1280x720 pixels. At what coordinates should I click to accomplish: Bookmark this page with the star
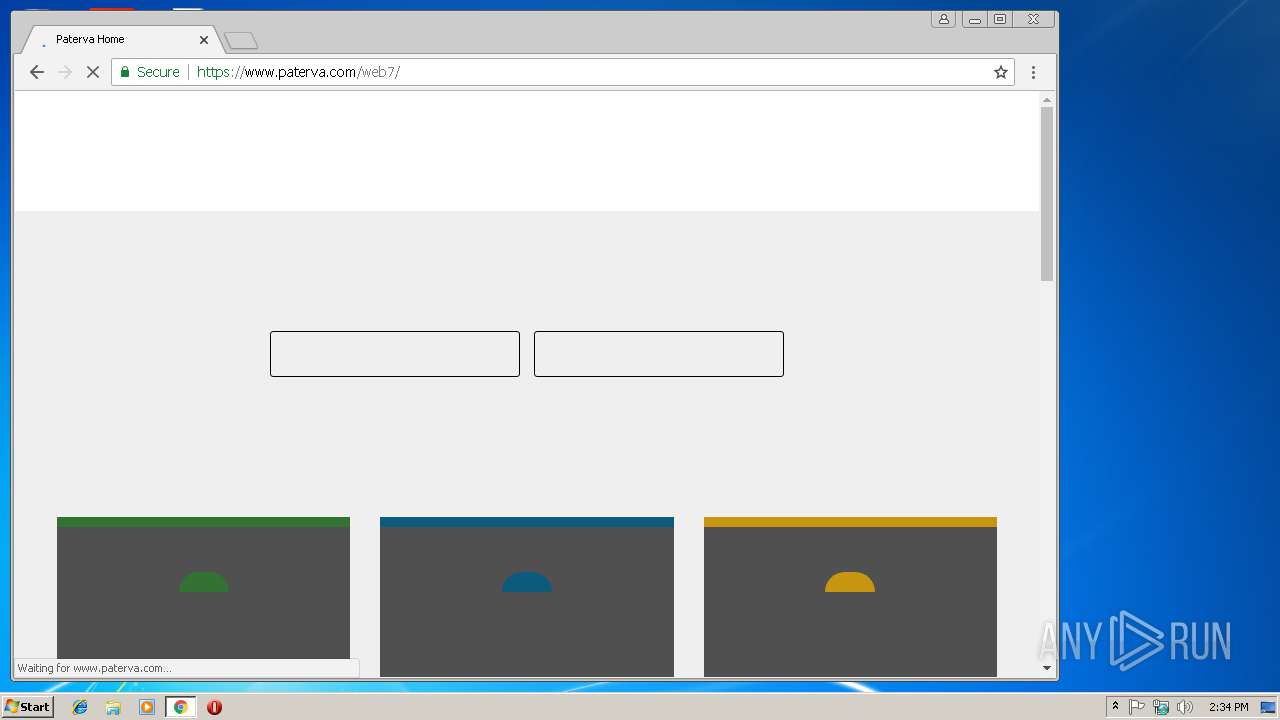tap(1000, 72)
